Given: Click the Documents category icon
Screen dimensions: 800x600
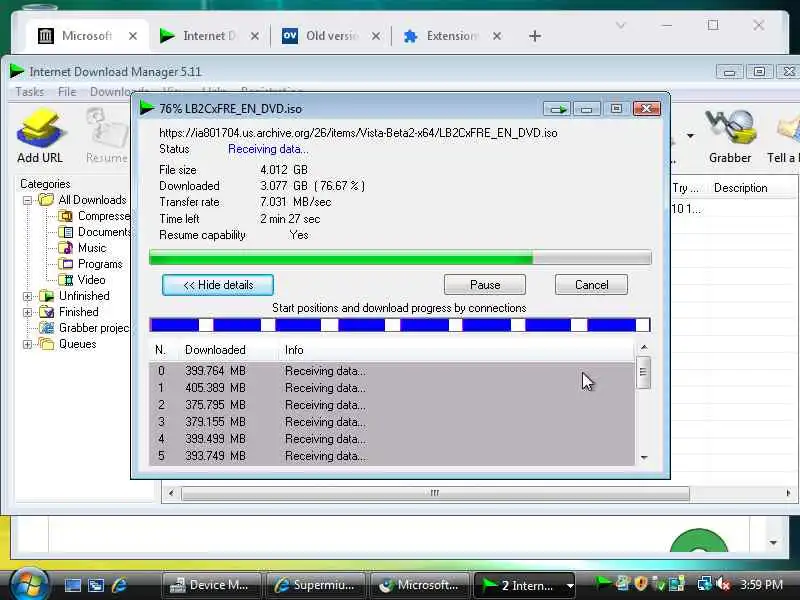Looking at the screenshot, I should [65, 232].
